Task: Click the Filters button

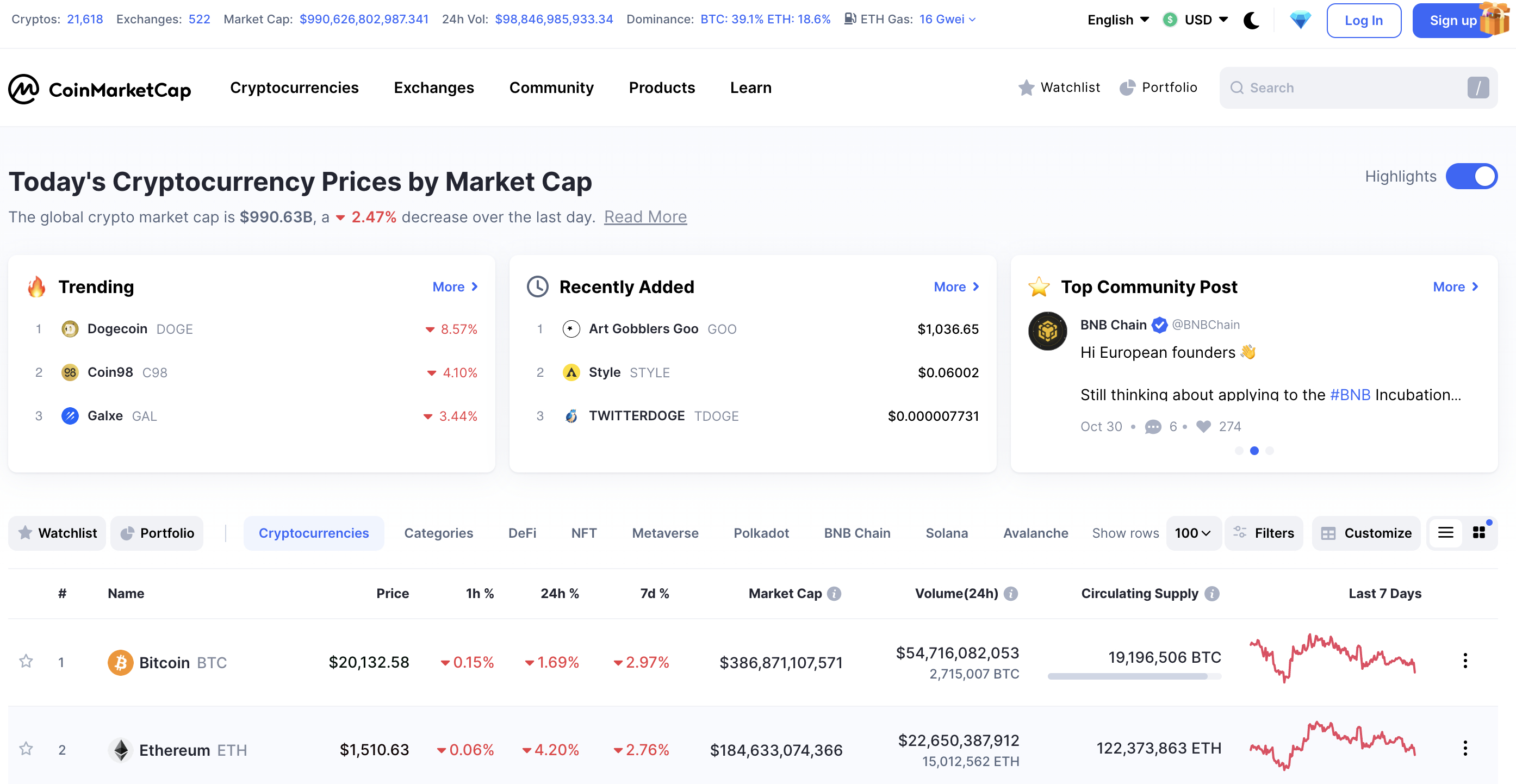Action: pos(1264,533)
